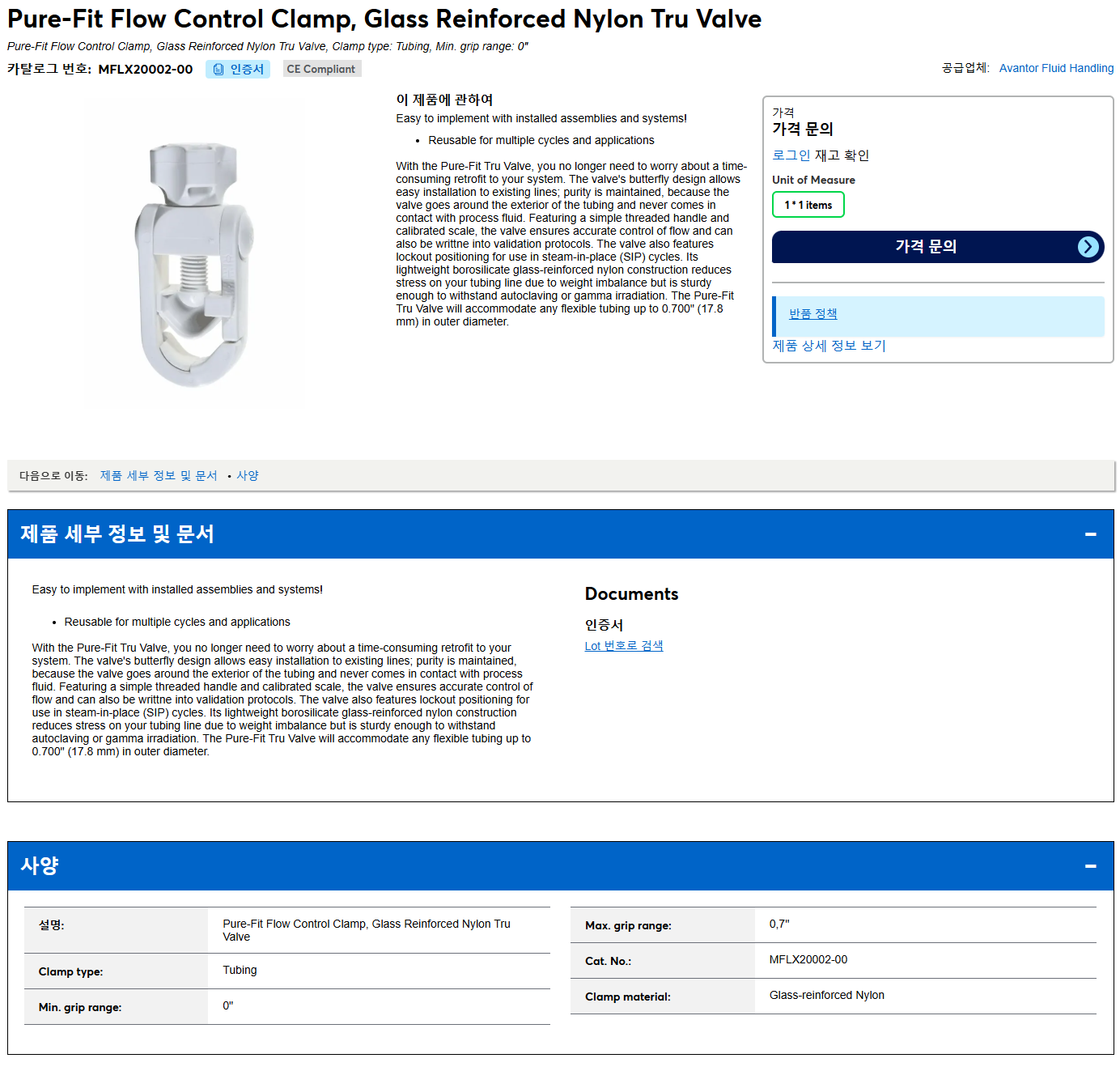This screenshot has height=1071, width=1120.
Task: Click the 설명 label in specifications
Action: pos(51,925)
